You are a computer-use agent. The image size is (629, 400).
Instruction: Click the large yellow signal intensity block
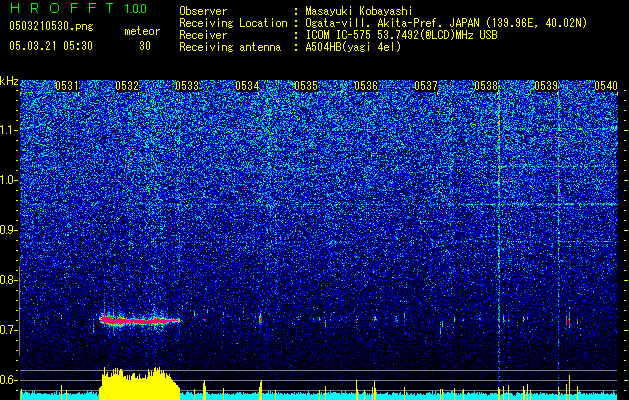coord(140,384)
